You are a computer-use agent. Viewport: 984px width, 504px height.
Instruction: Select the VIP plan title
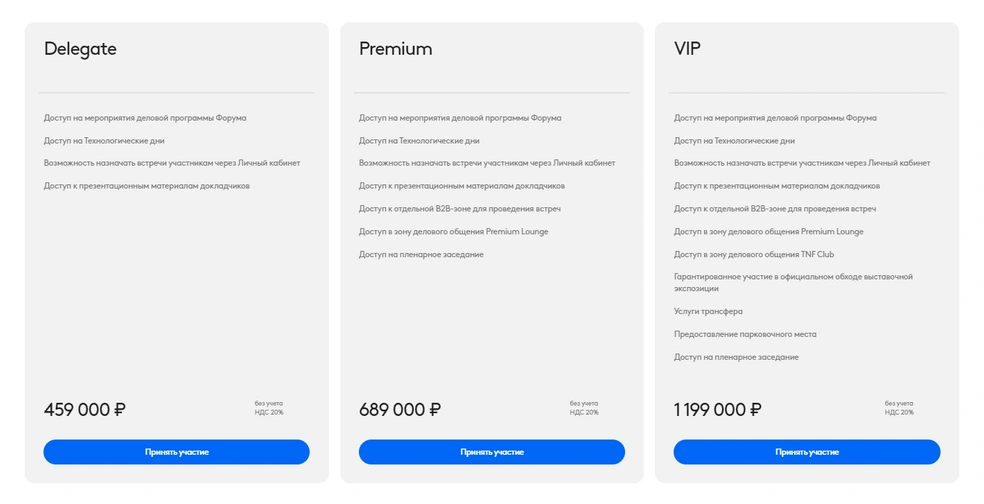687,49
